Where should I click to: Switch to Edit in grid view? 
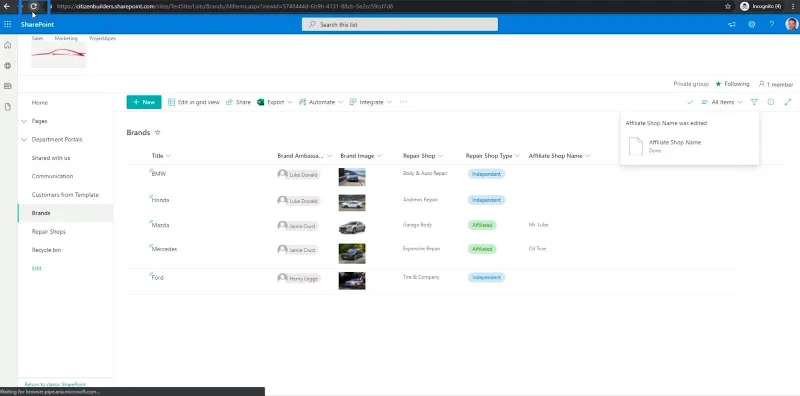coord(194,102)
